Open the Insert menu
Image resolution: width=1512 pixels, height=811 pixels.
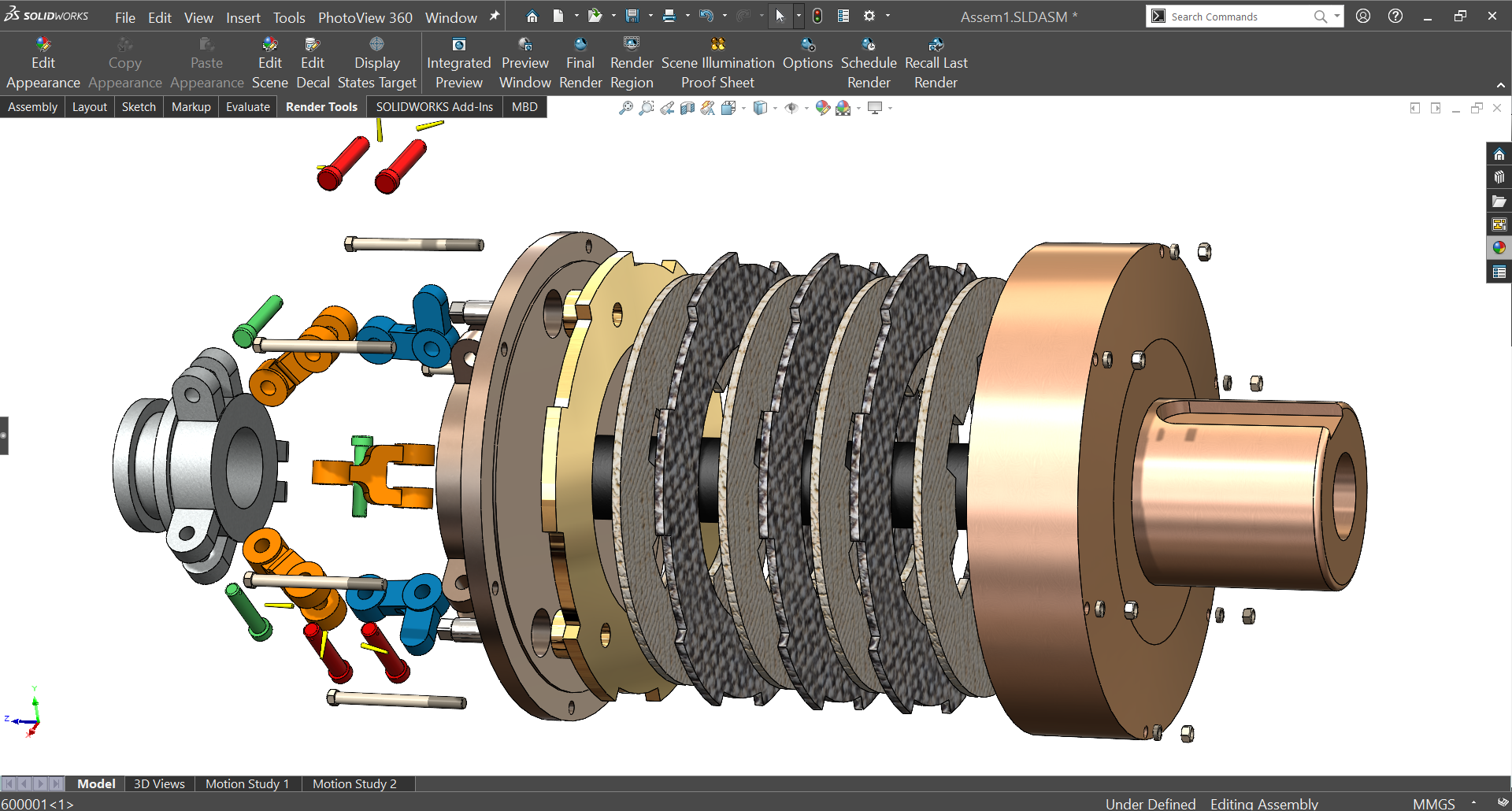[x=243, y=17]
